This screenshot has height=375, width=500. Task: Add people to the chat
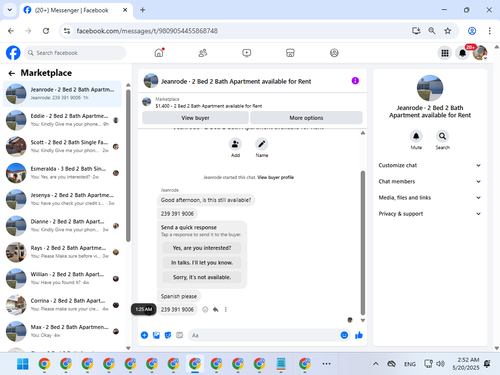tap(235, 144)
